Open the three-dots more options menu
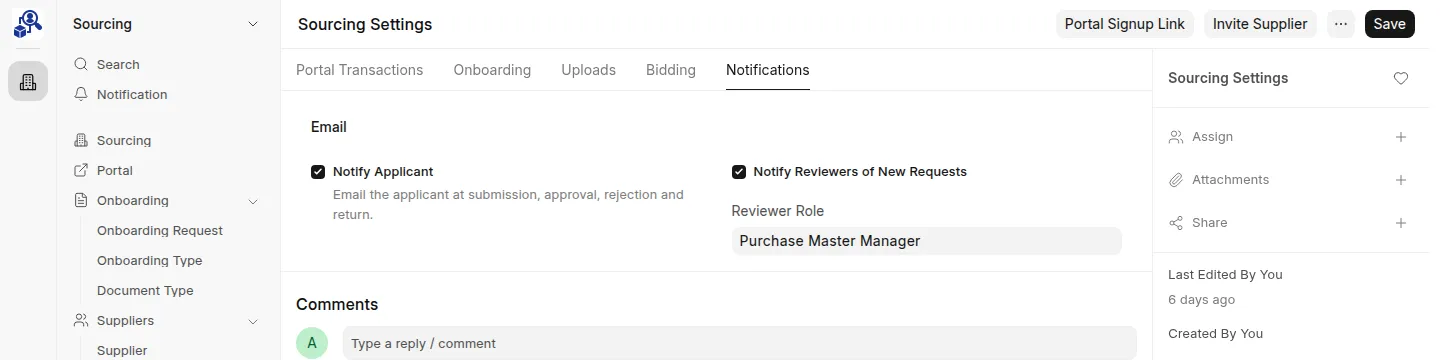 pyautogui.click(x=1341, y=24)
